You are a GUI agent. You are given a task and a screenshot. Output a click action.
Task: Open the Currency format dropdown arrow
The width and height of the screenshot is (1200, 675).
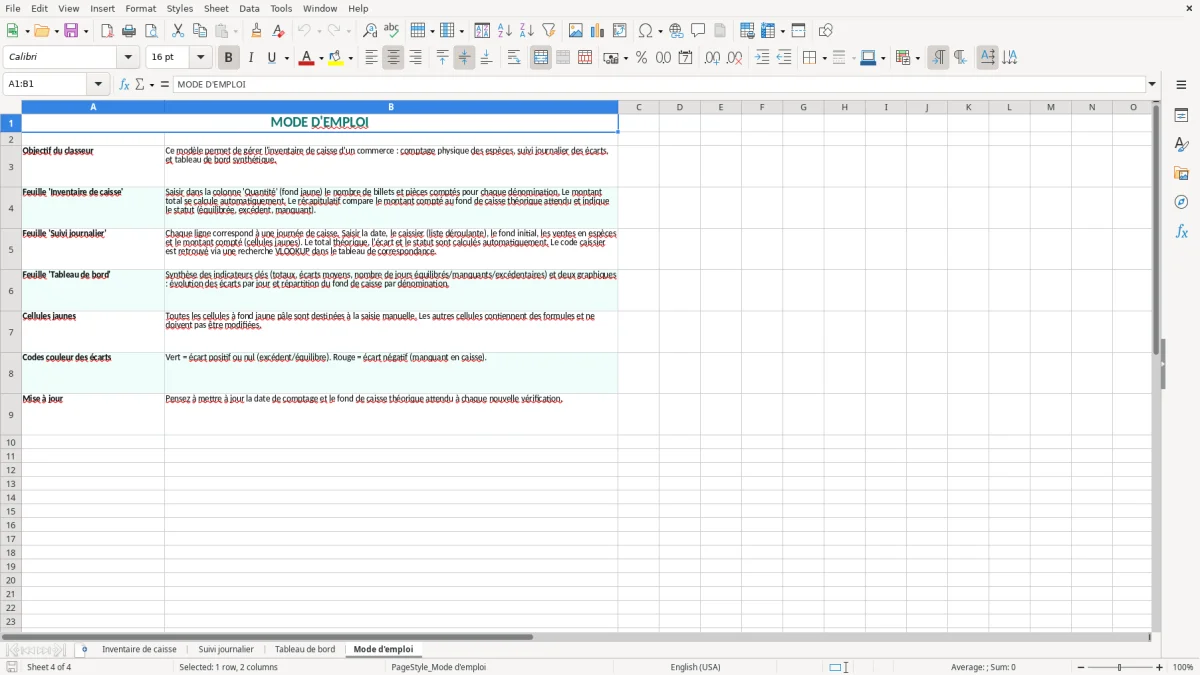(625, 58)
